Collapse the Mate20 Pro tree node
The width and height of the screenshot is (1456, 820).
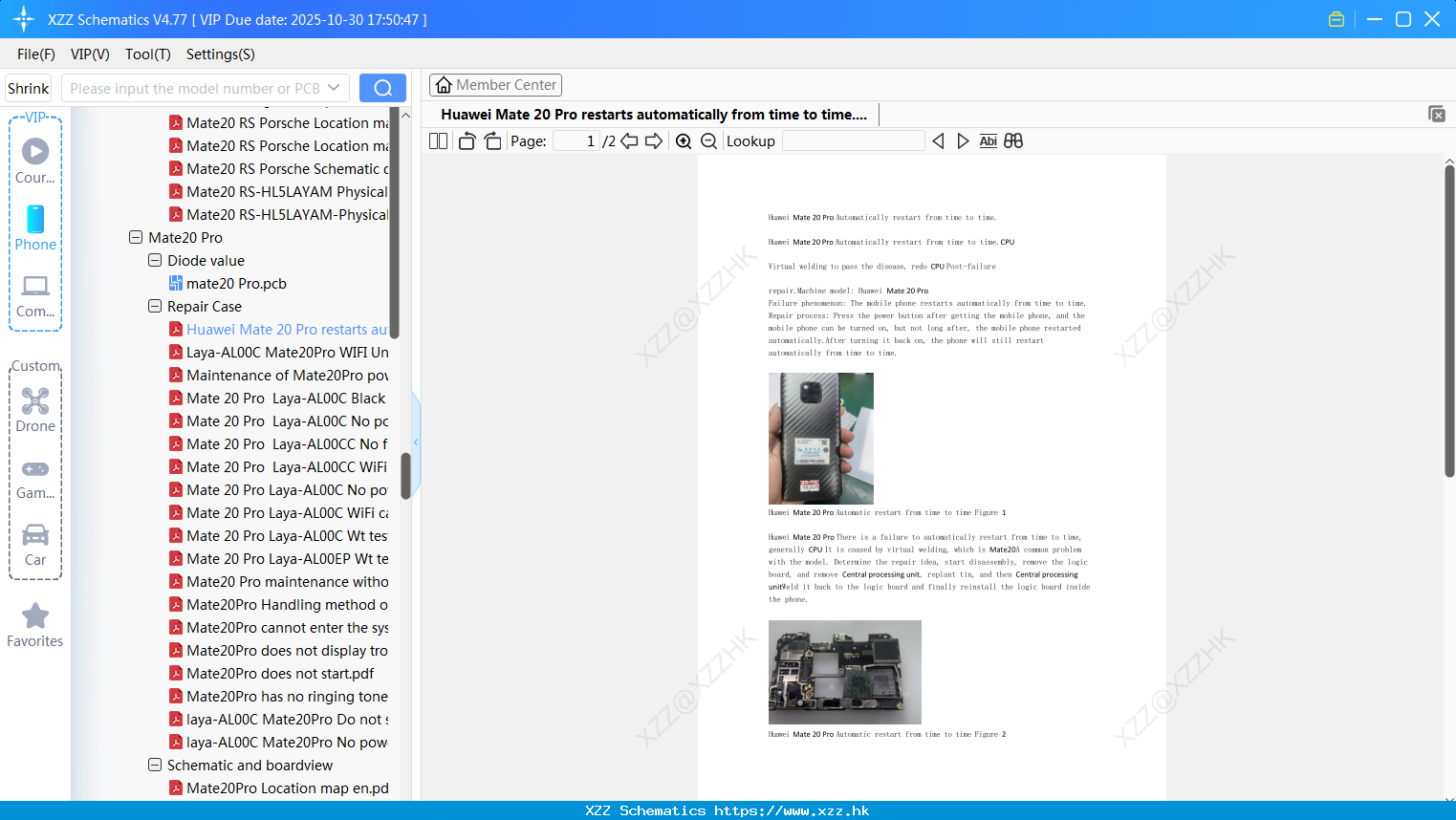pyautogui.click(x=136, y=237)
